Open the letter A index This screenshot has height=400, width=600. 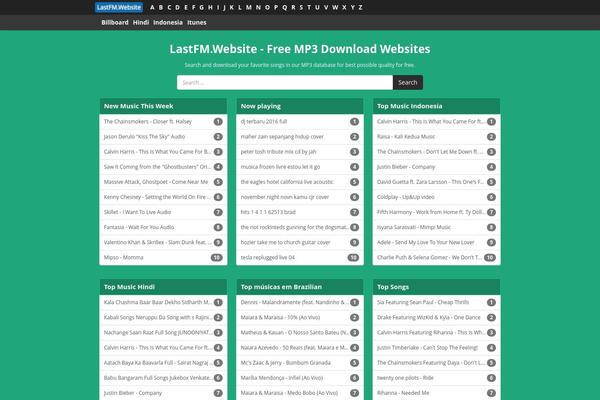[152, 7]
